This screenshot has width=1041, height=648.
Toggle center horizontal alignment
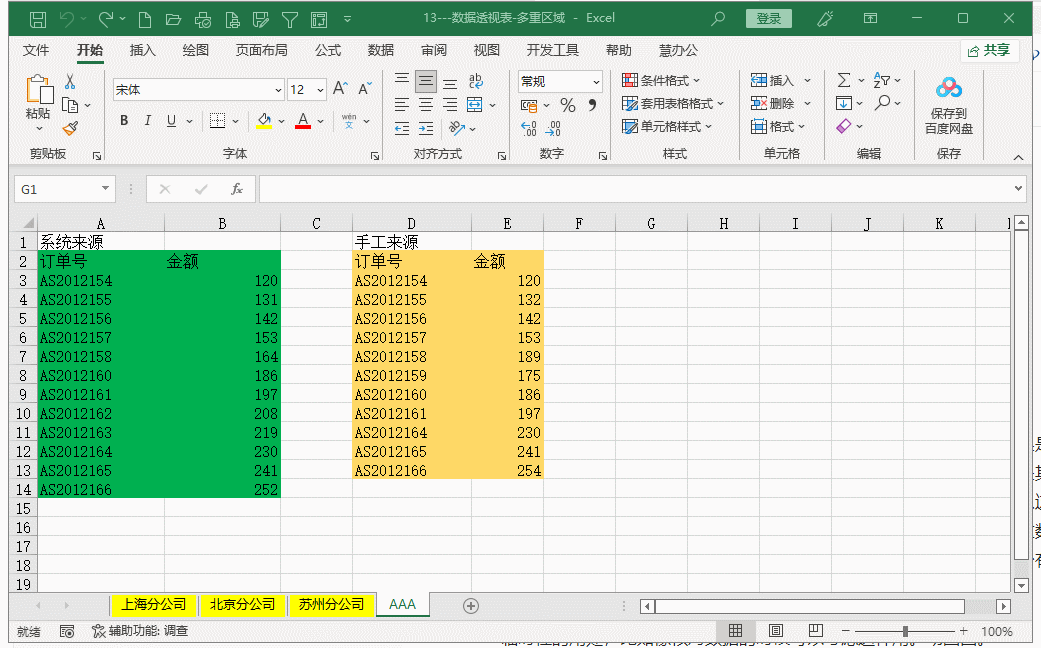click(426, 105)
